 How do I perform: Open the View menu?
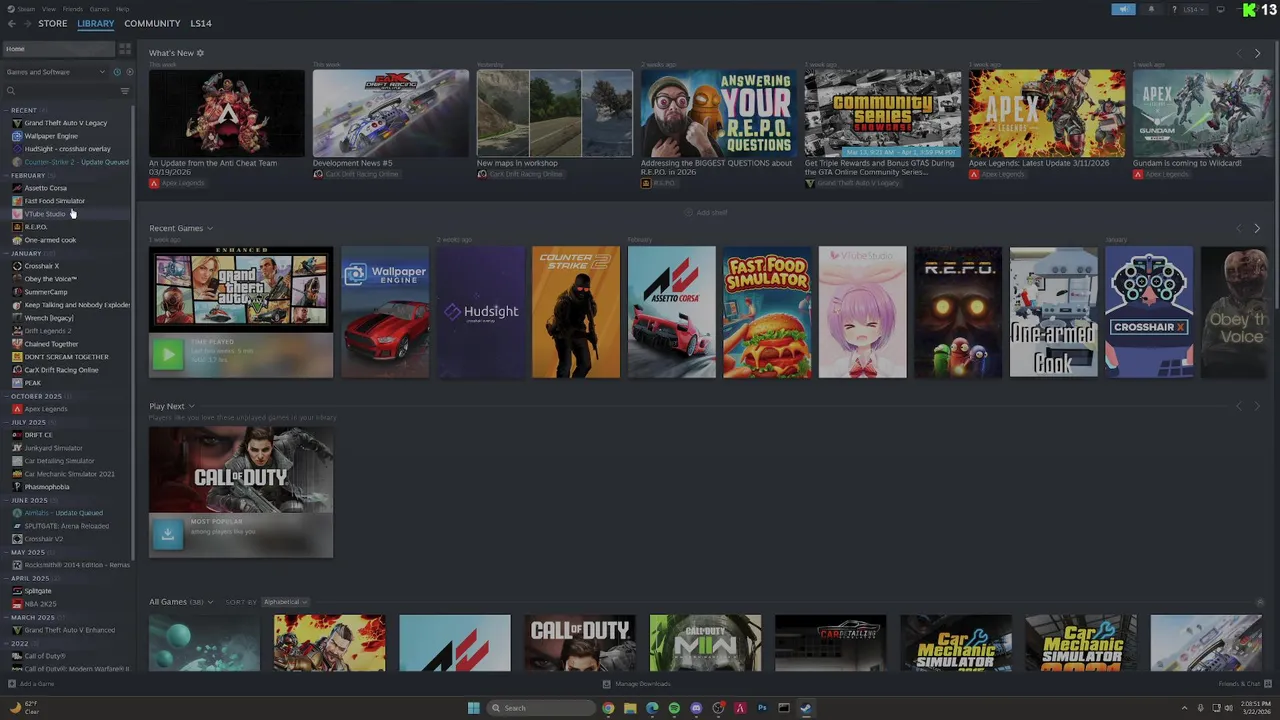pos(48,9)
